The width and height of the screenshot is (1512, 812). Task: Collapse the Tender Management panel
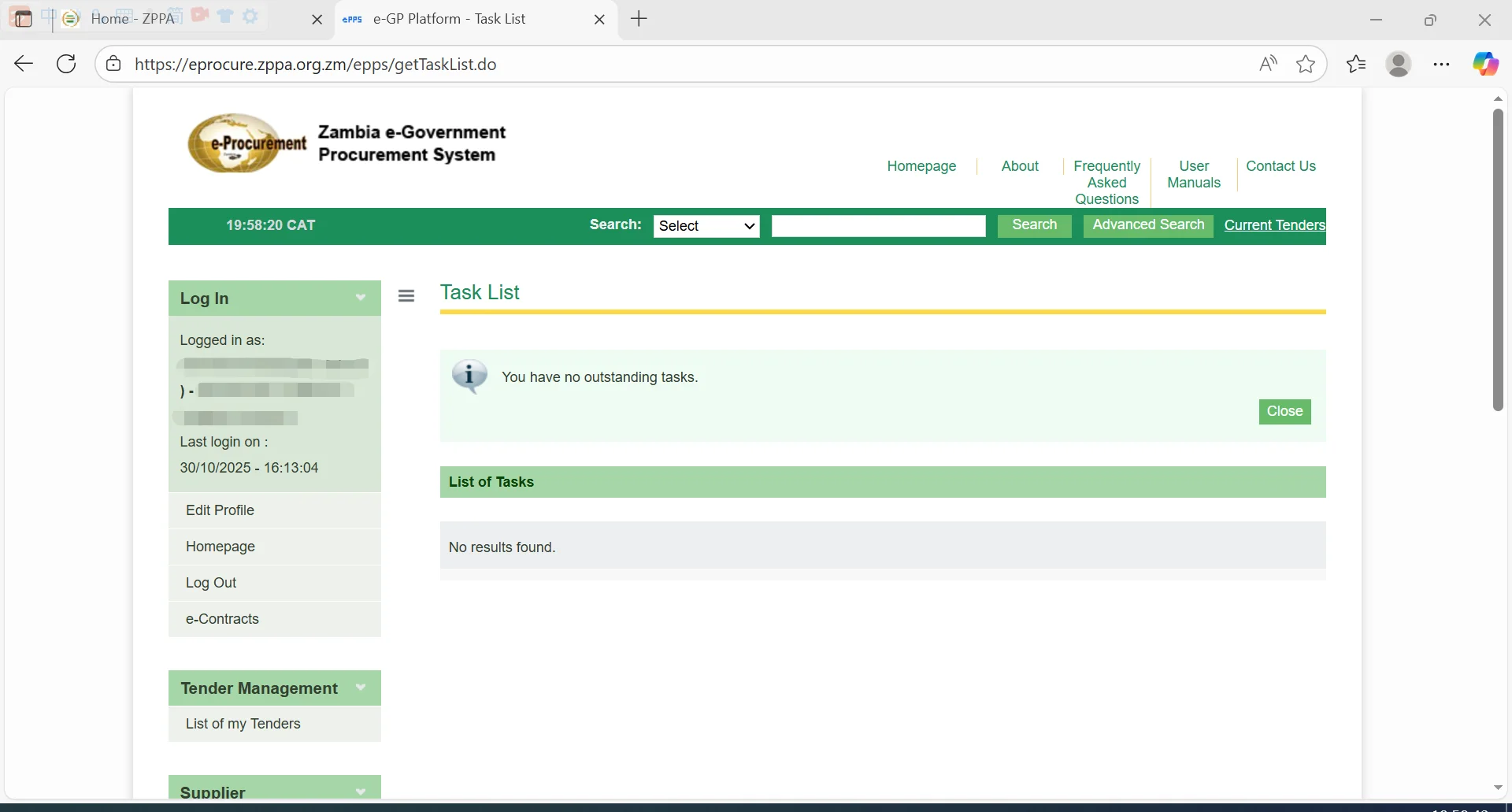click(361, 688)
